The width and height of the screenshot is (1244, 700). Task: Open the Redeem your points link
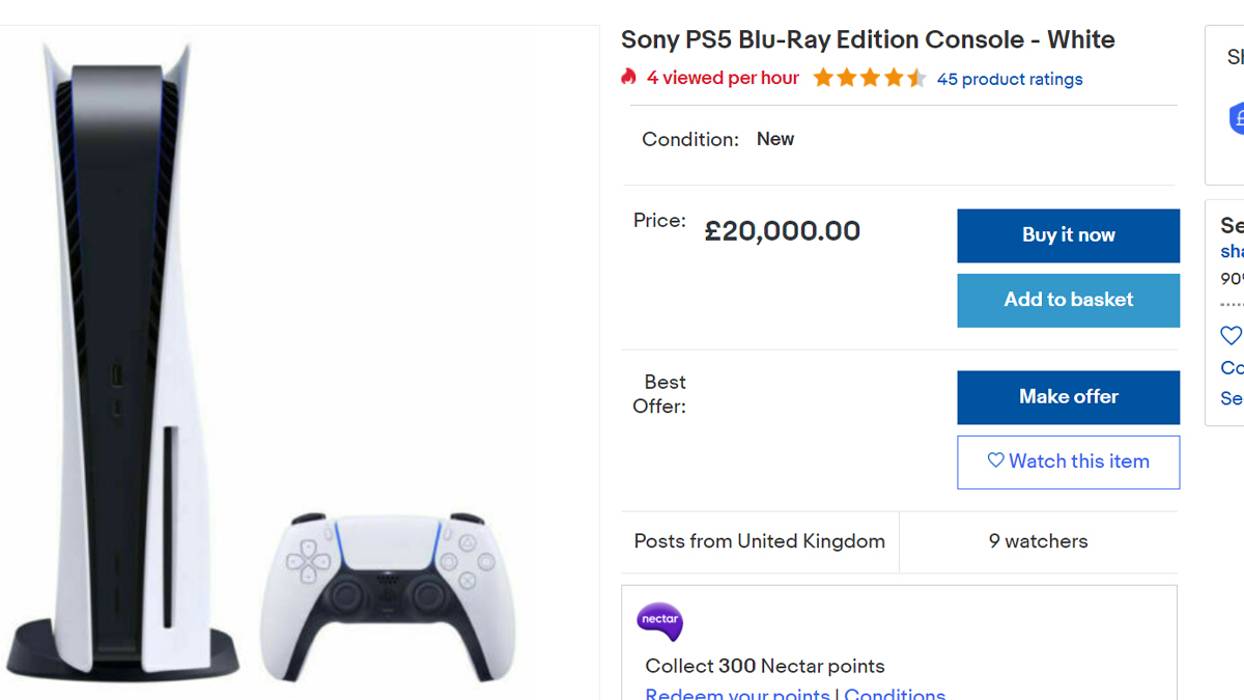pyautogui.click(x=737, y=693)
